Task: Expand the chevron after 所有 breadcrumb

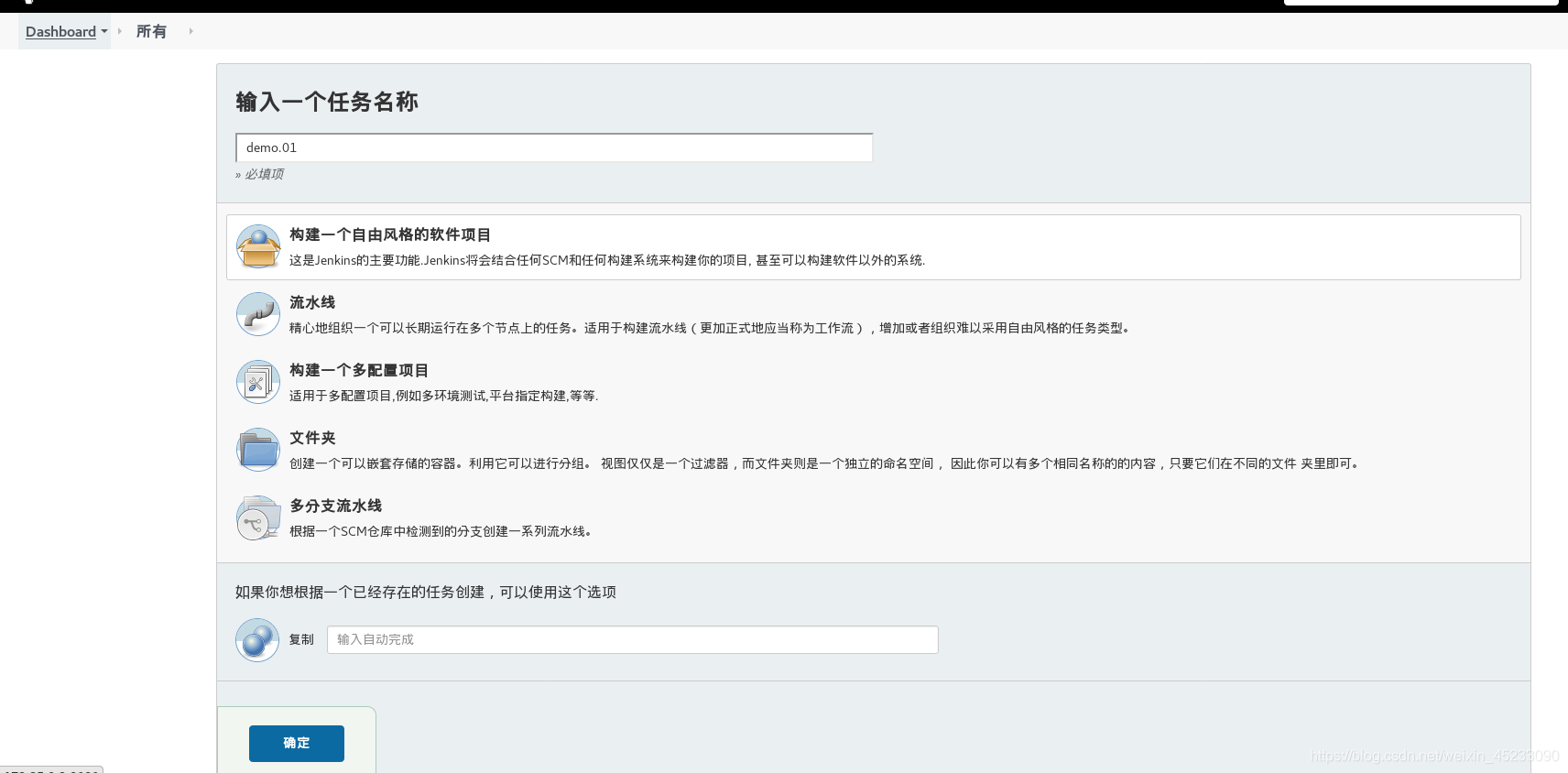Action: click(x=191, y=31)
